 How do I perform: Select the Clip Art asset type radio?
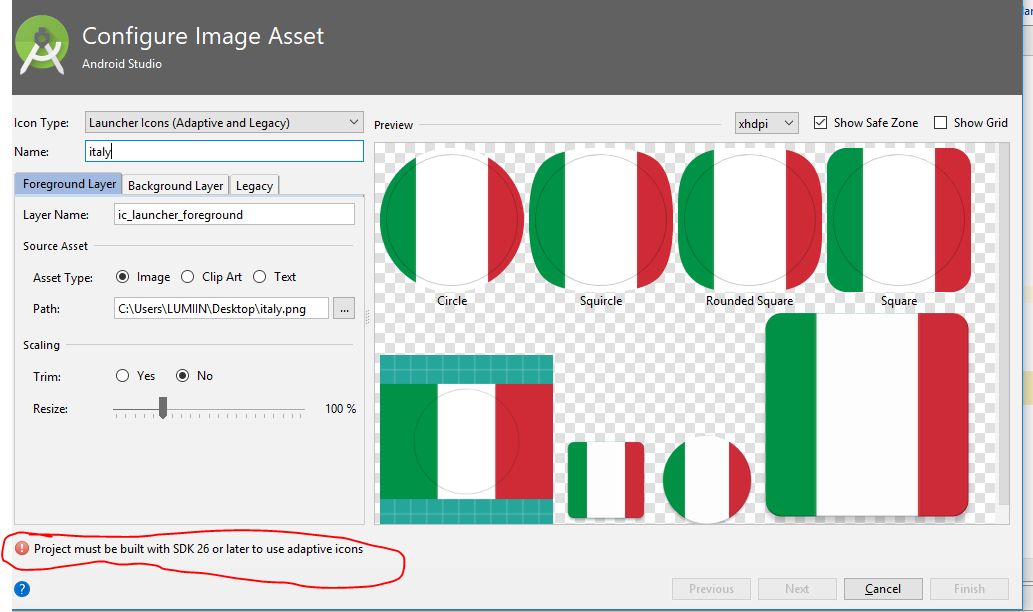188,277
